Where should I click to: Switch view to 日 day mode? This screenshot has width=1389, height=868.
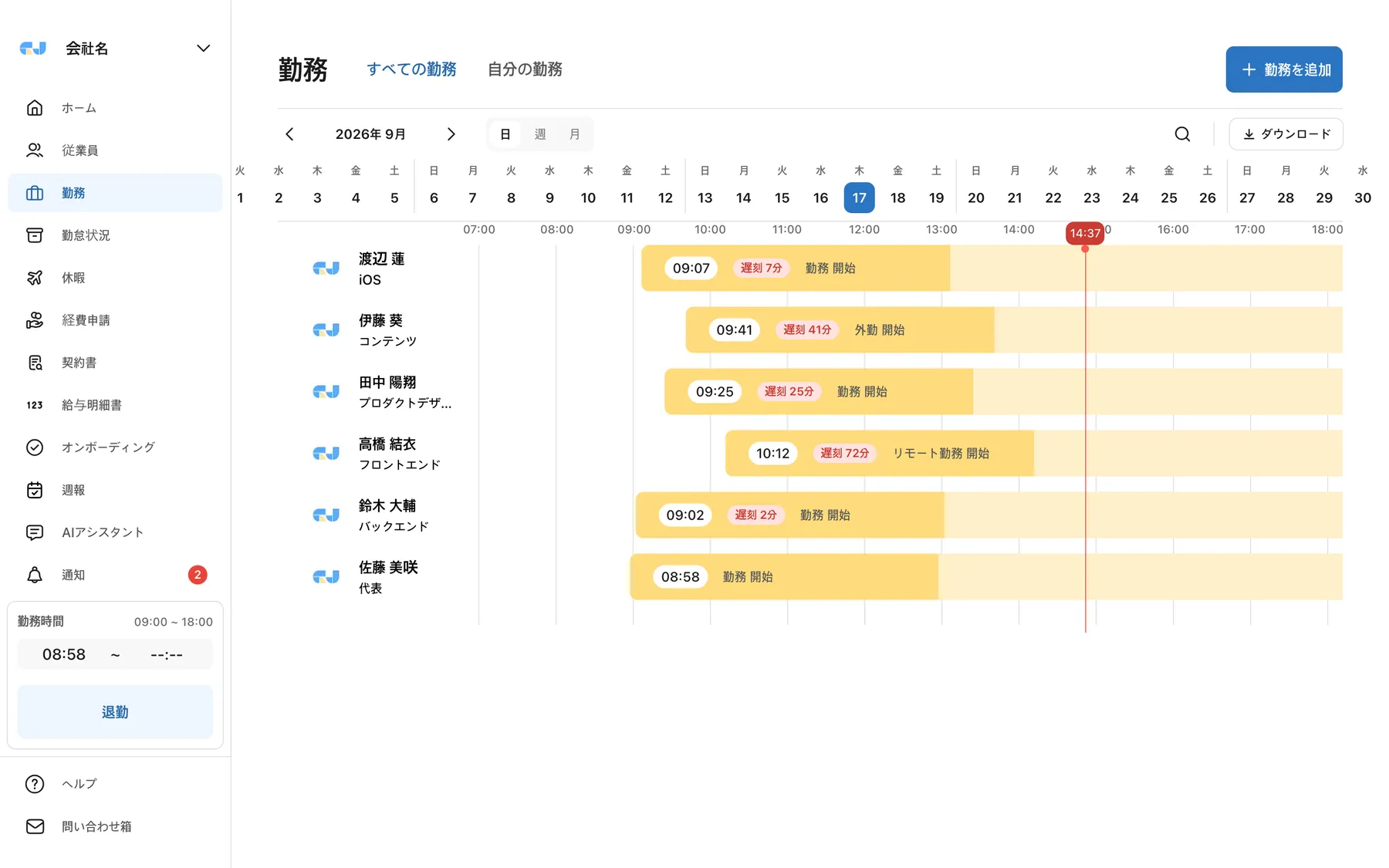click(x=505, y=134)
